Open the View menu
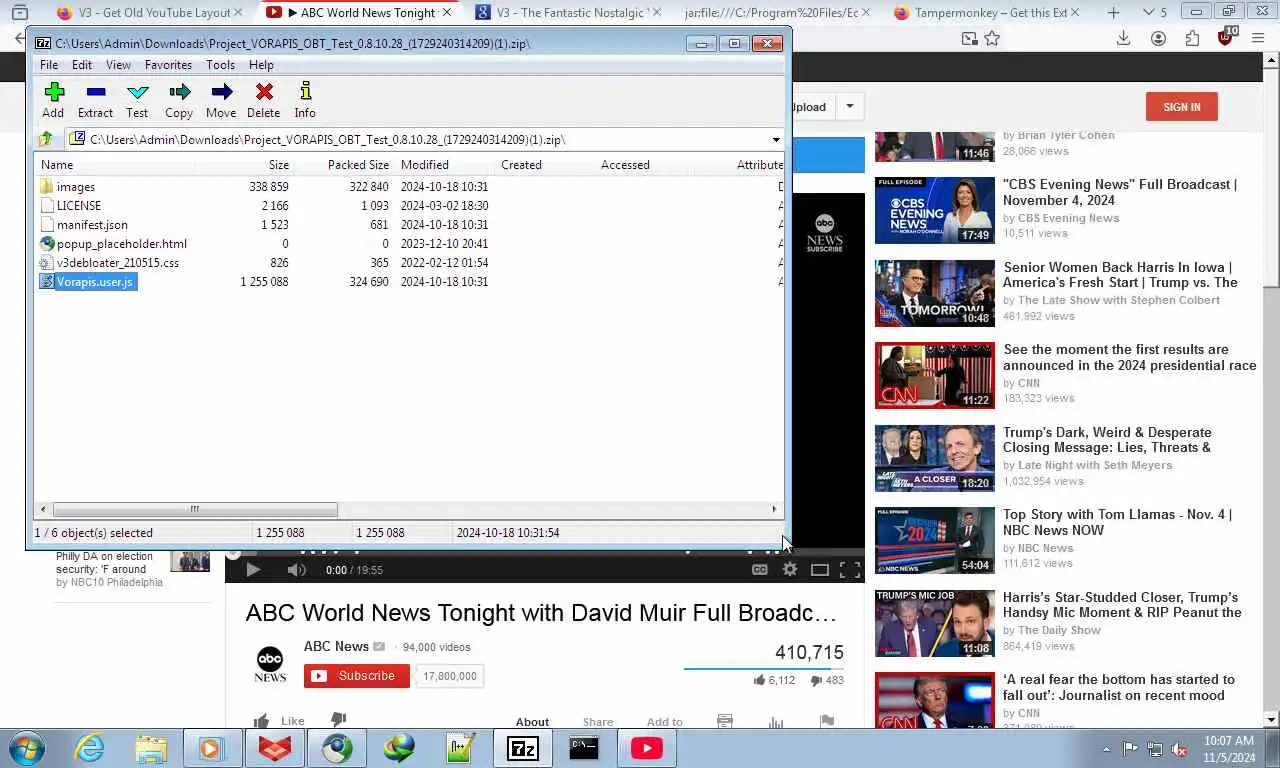Viewport: 1280px width, 768px height. click(118, 65)
